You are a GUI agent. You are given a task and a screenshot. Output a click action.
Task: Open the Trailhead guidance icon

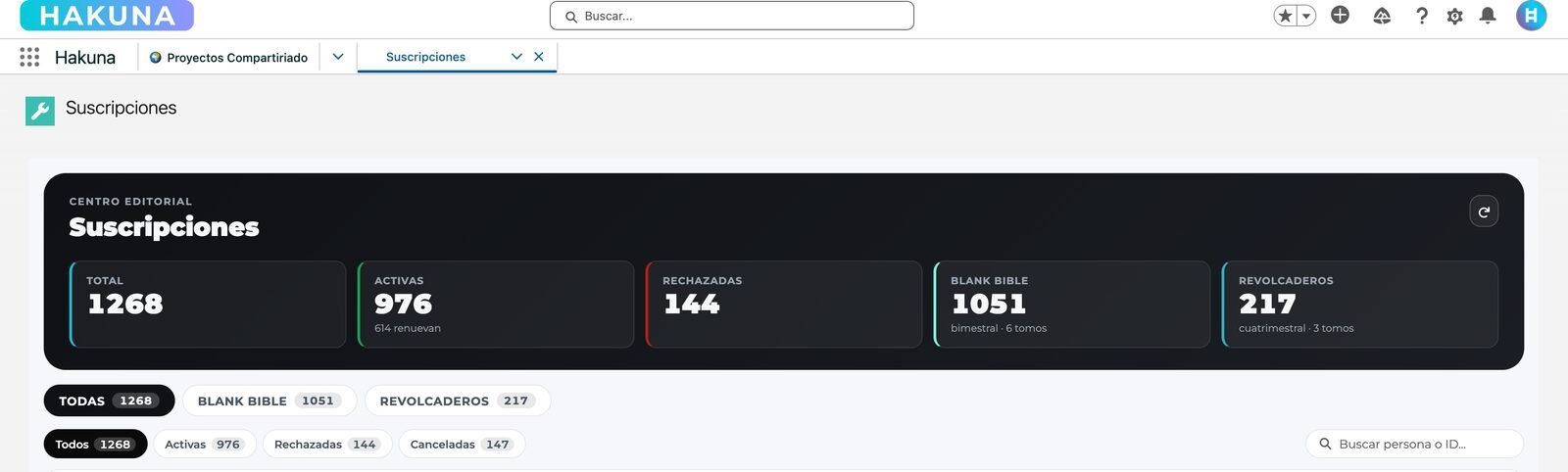coord(1382,16)
